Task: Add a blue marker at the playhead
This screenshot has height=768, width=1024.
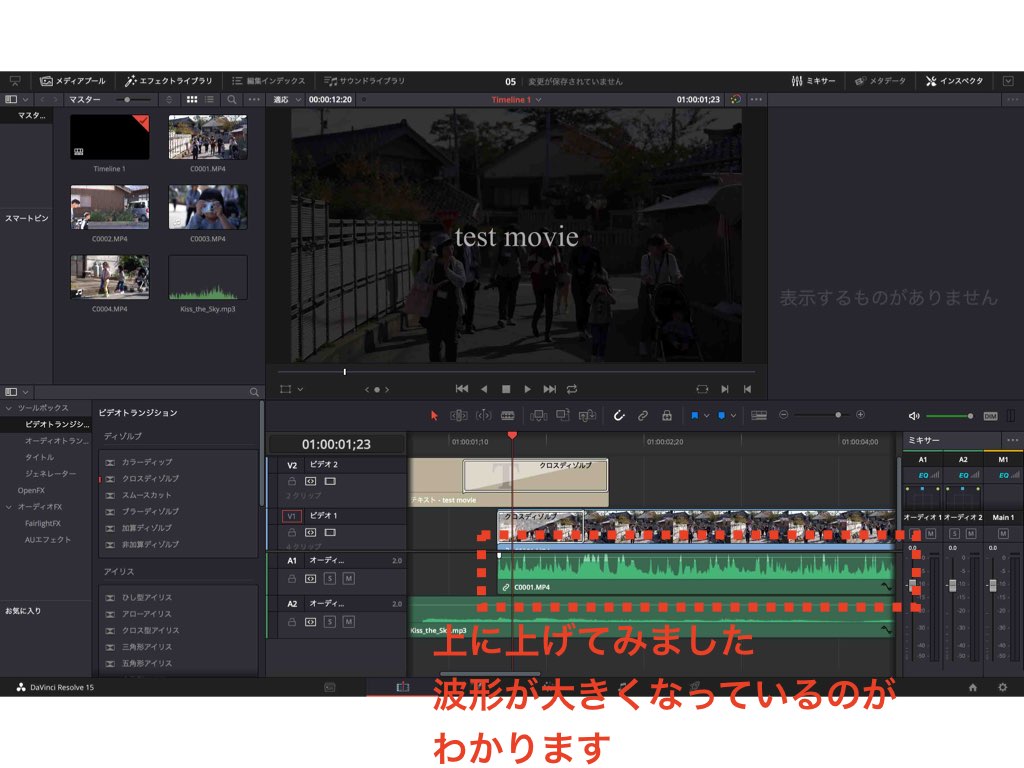Action: click(722, 415)
